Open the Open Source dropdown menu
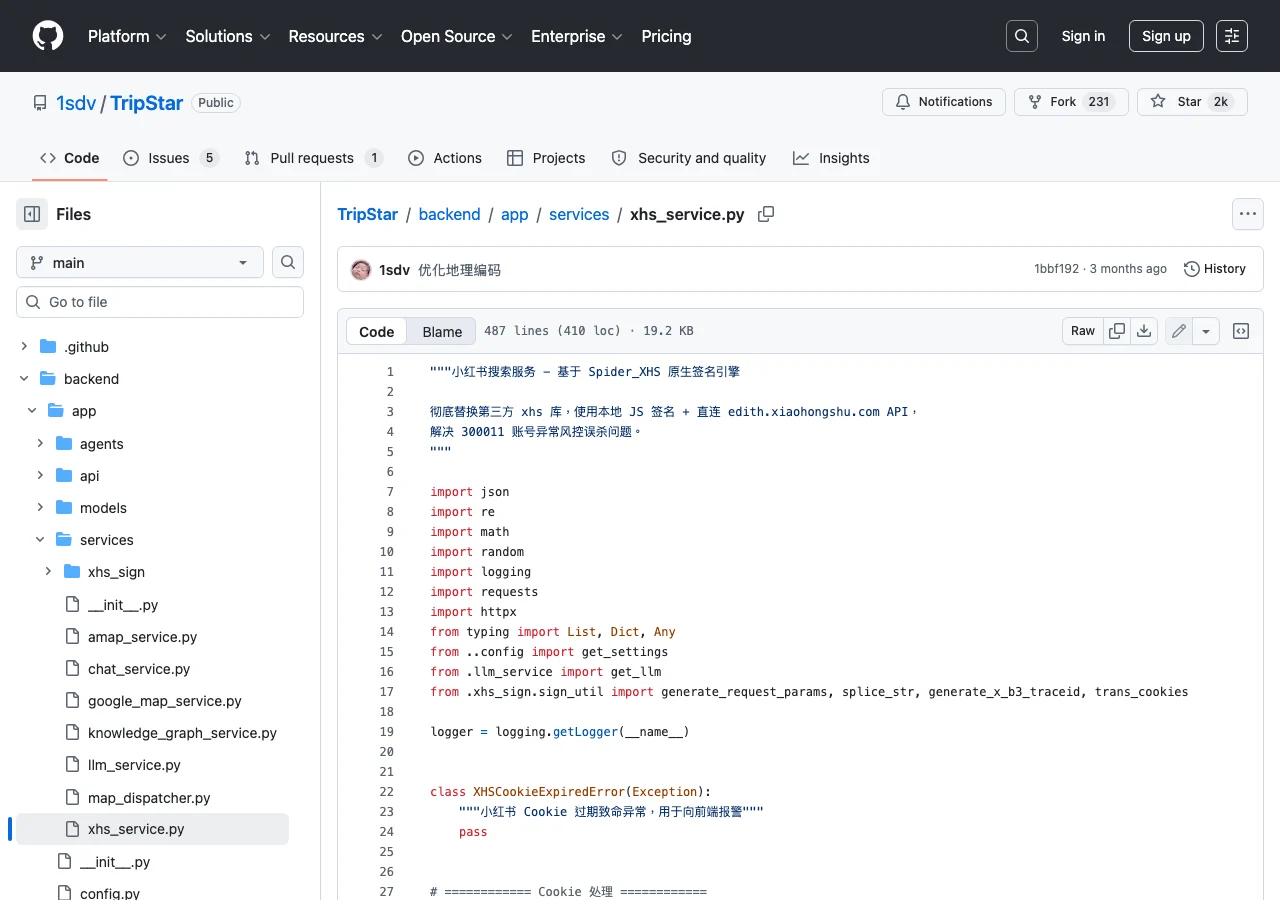The image size is (1280, 900). pos(457,36)
